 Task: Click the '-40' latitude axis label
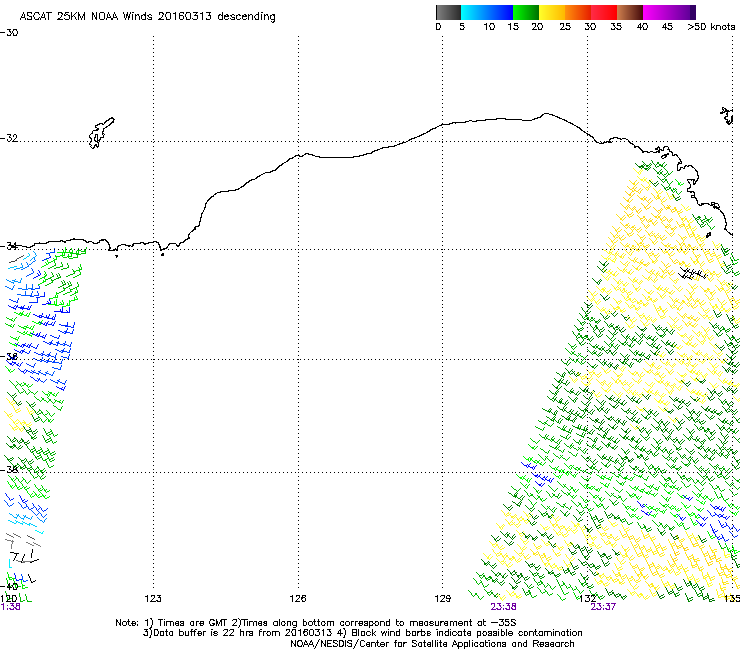click(x=9, y=586)
